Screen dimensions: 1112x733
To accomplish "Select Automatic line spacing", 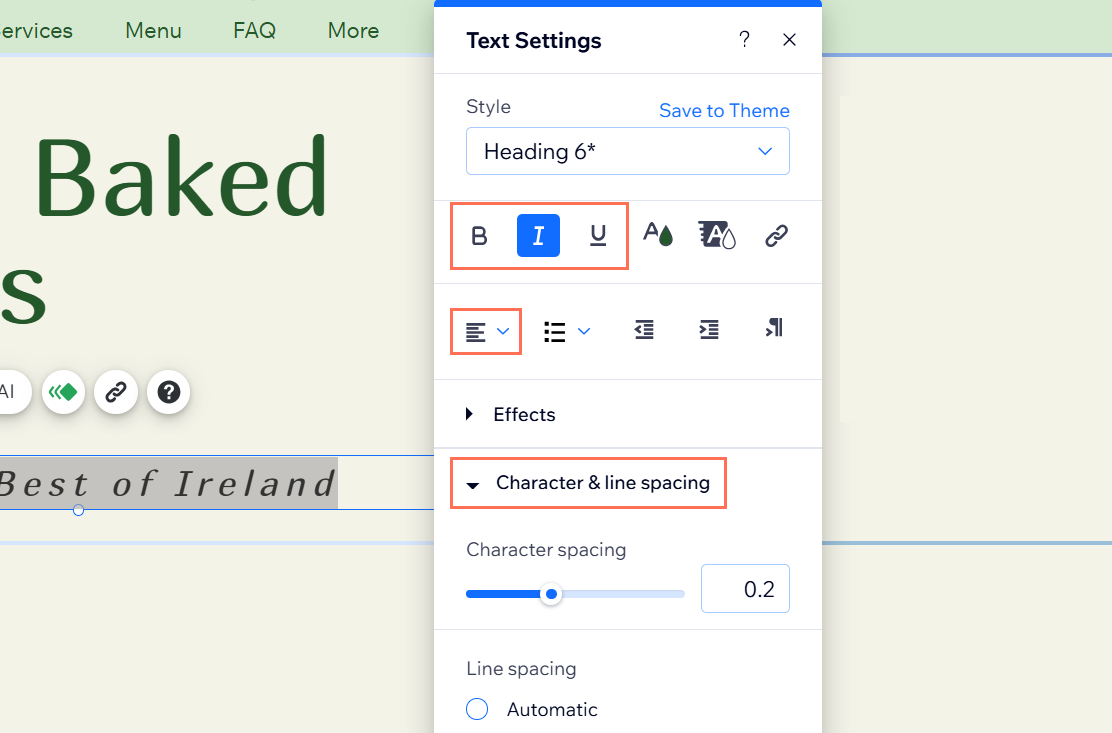I will pyautogui.click(x=477, y=709).
